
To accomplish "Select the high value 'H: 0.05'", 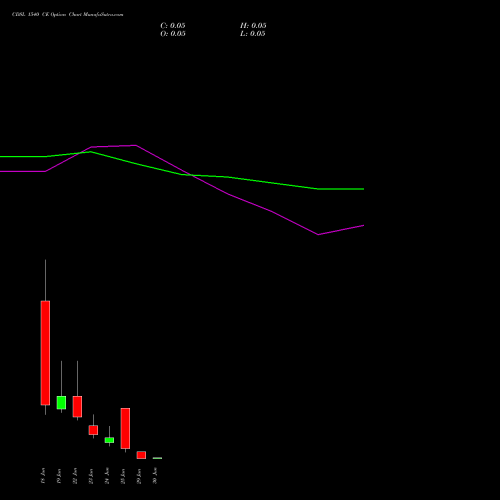I will point(253,26).
